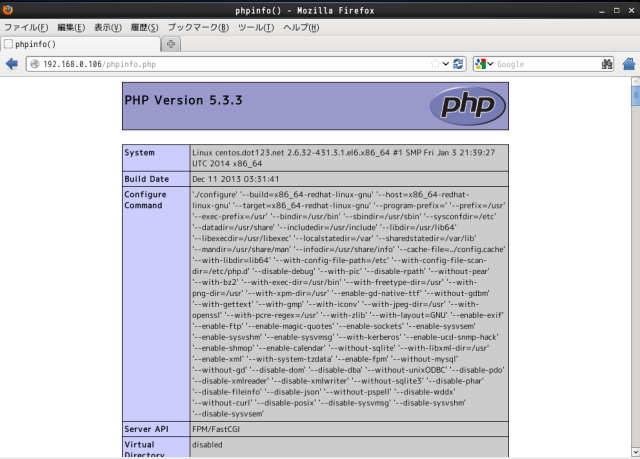Click the Firefox icon in the title bar
640x459 pixels.
[x=7, y=9]
